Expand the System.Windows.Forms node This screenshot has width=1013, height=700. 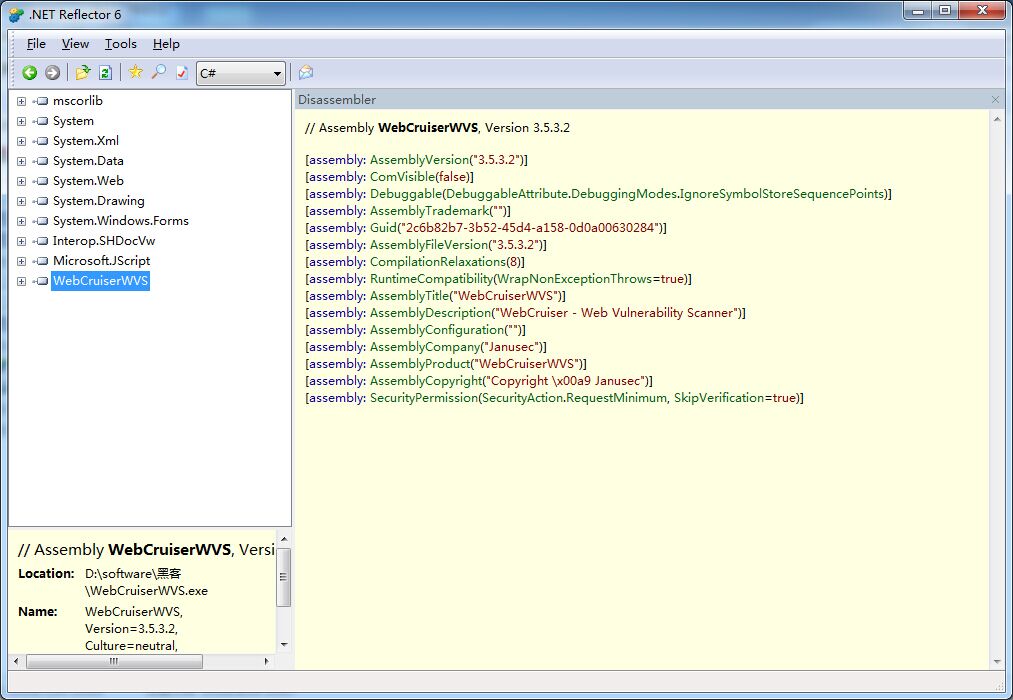coord(21,221)
